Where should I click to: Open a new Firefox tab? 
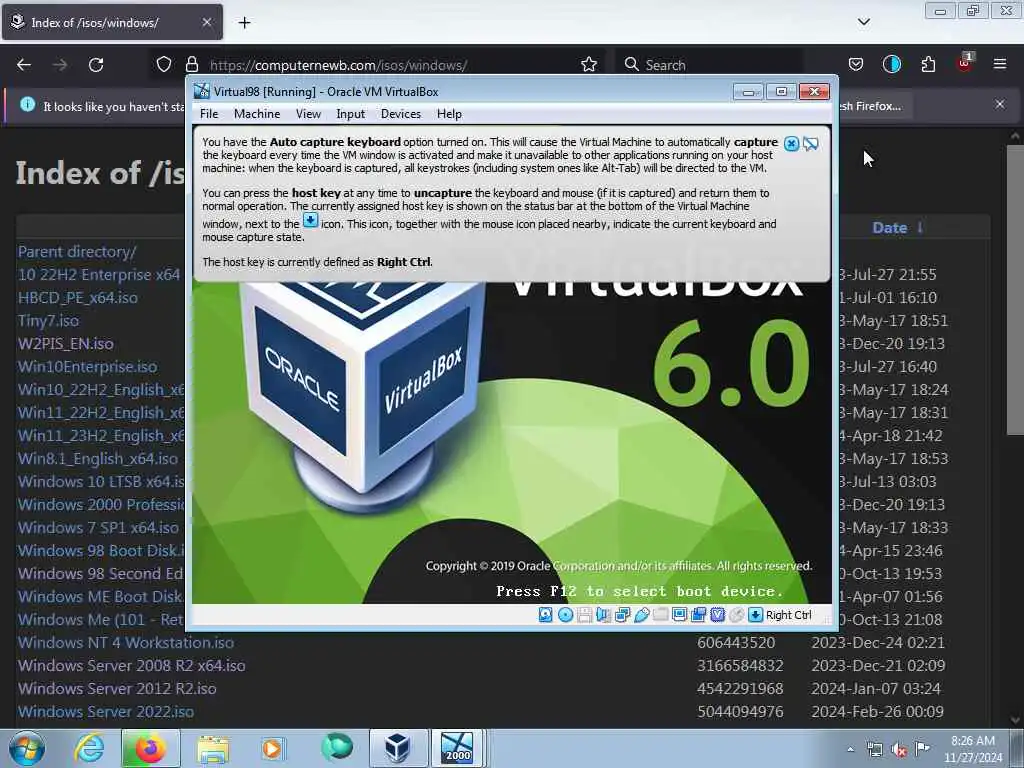244,23
